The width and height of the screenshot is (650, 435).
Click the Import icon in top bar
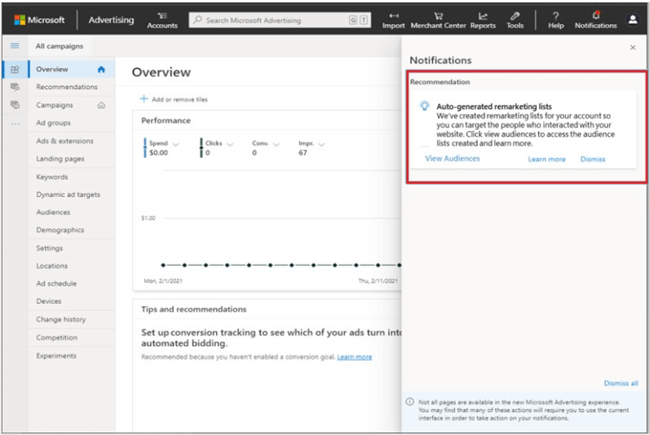coord(393,15)
